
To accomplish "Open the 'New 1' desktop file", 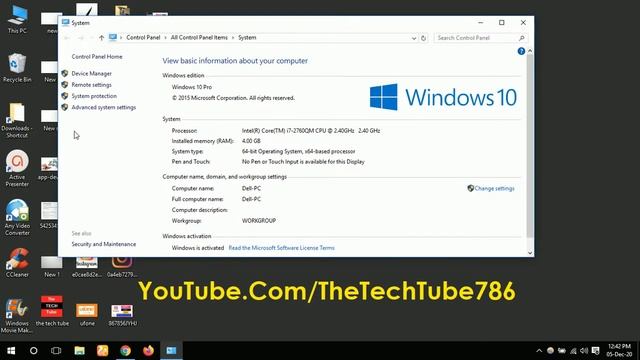I will 52,267.
